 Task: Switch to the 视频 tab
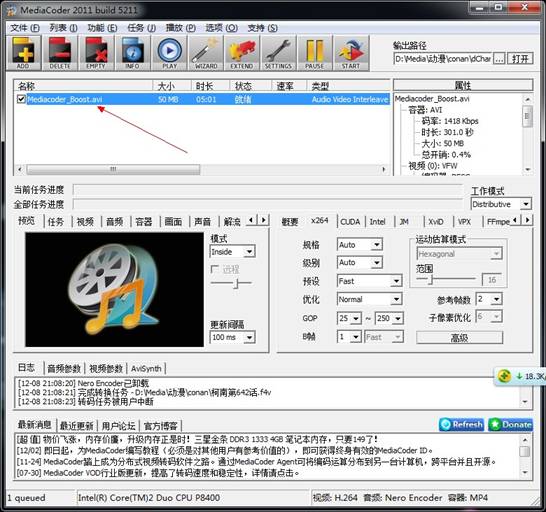pos(85,222)
